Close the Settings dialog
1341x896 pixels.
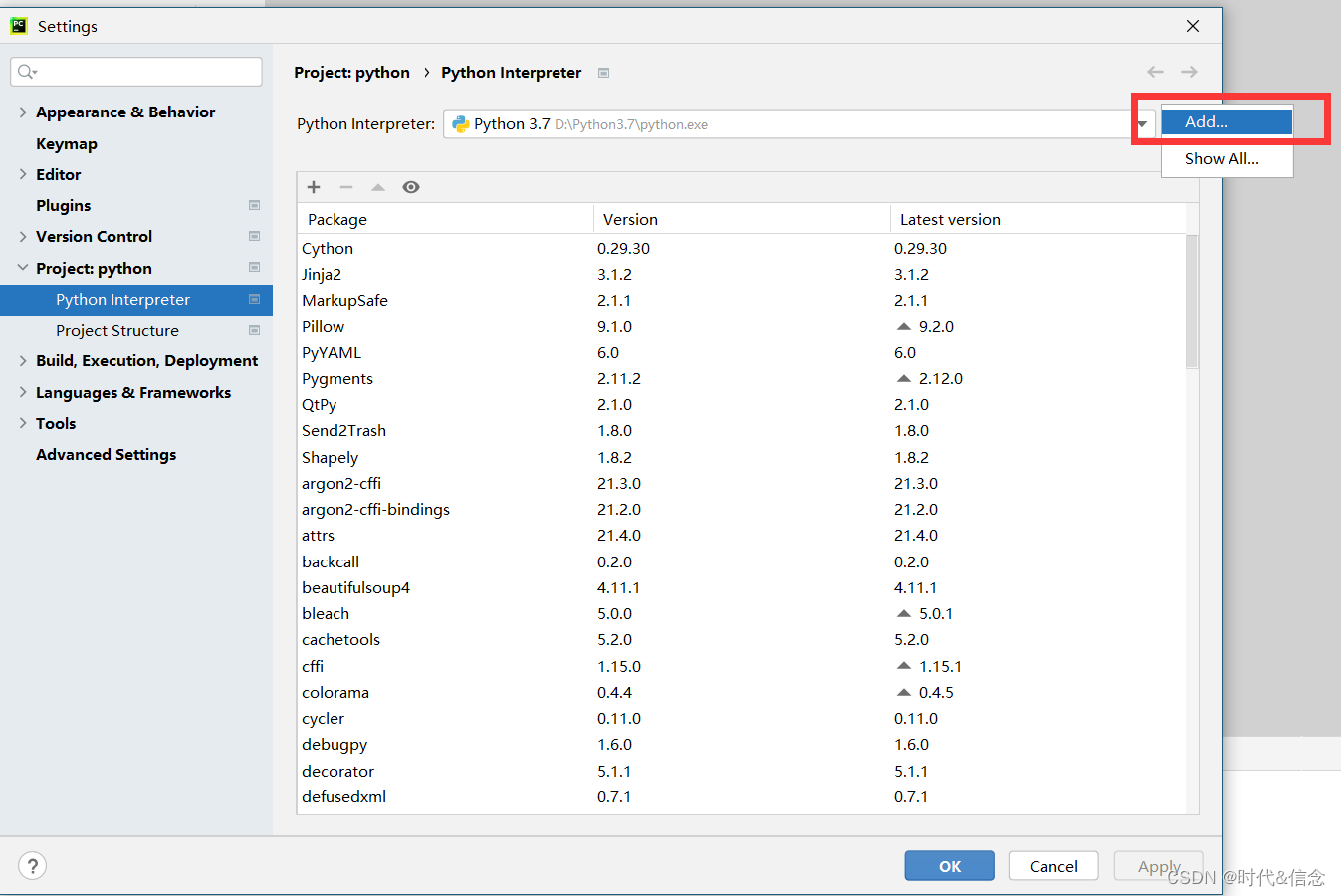(1193, 26)
